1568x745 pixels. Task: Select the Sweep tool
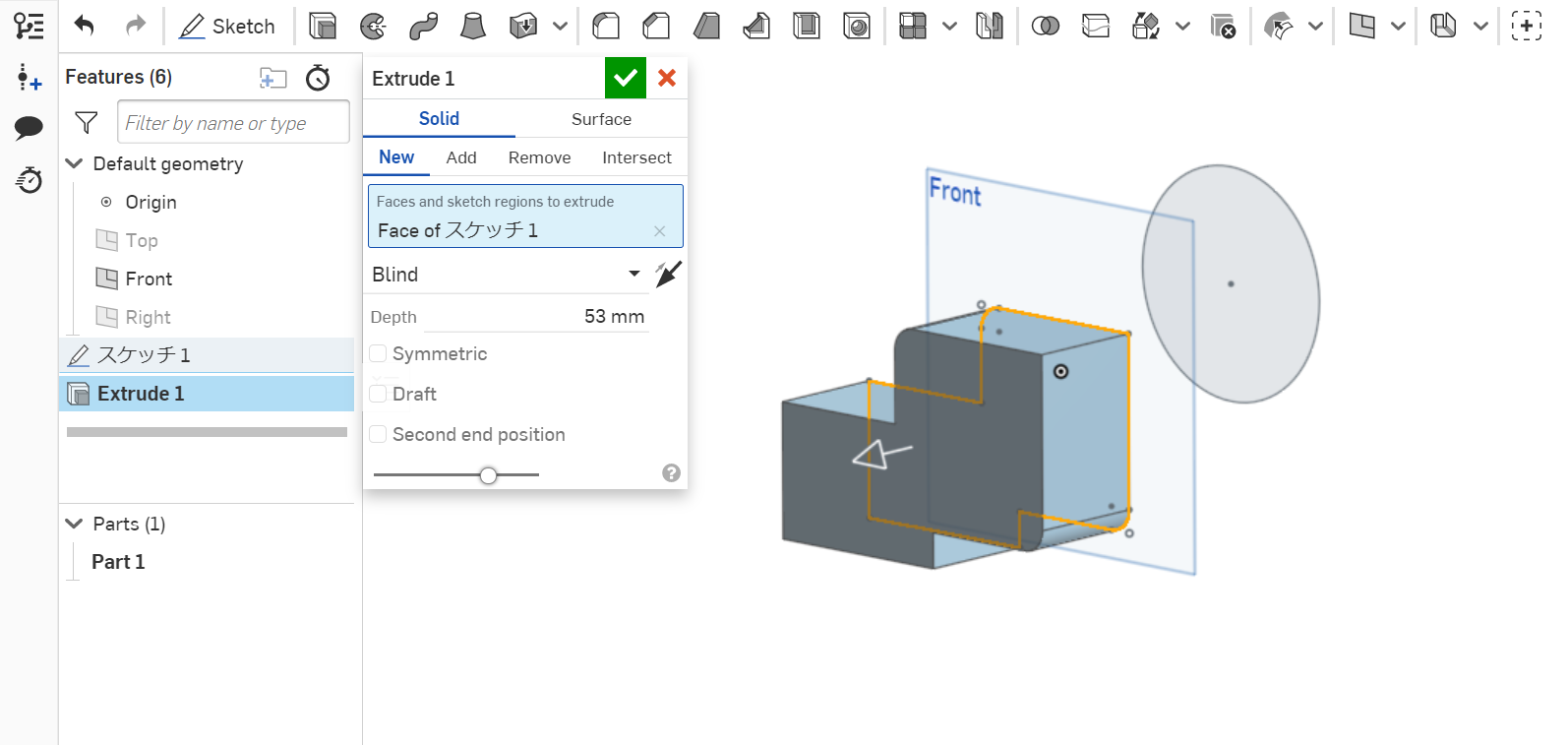pyautogui.click(x=423, y=26)
